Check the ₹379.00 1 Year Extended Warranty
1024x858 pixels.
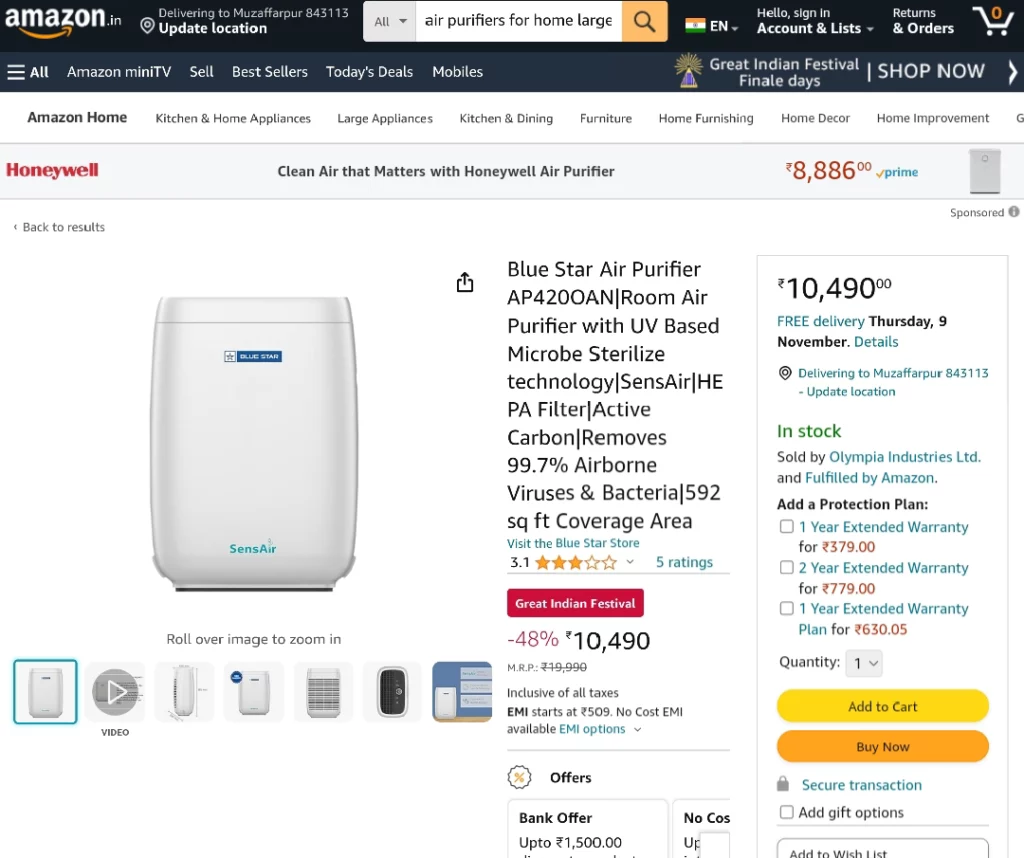(787, 526)
